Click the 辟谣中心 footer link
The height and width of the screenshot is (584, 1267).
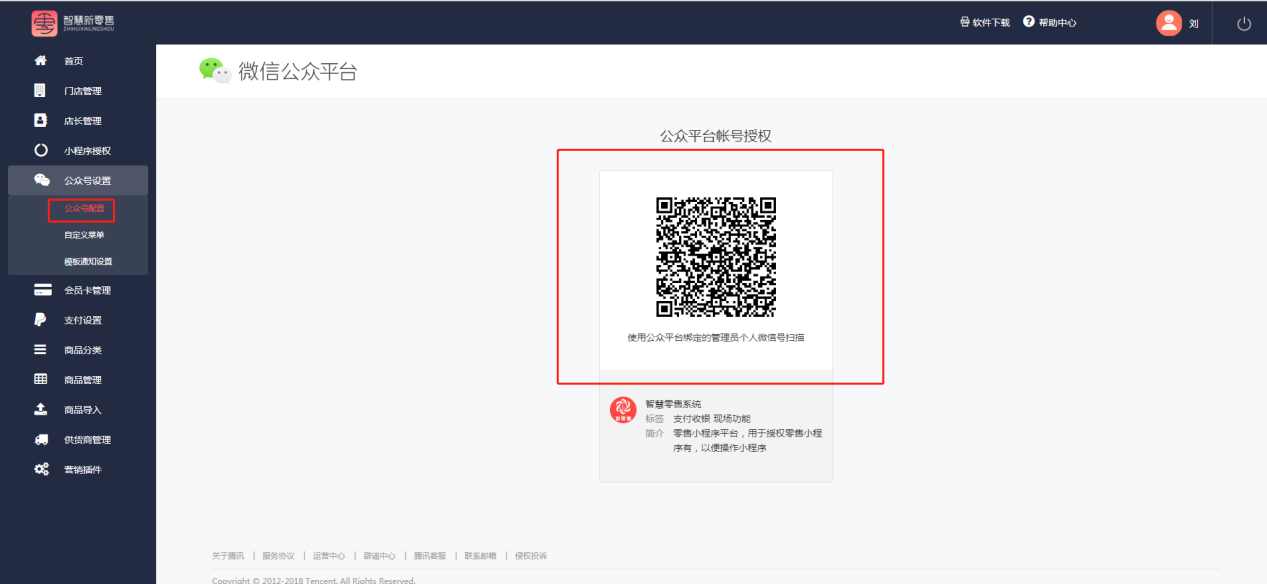pos(380,556)
